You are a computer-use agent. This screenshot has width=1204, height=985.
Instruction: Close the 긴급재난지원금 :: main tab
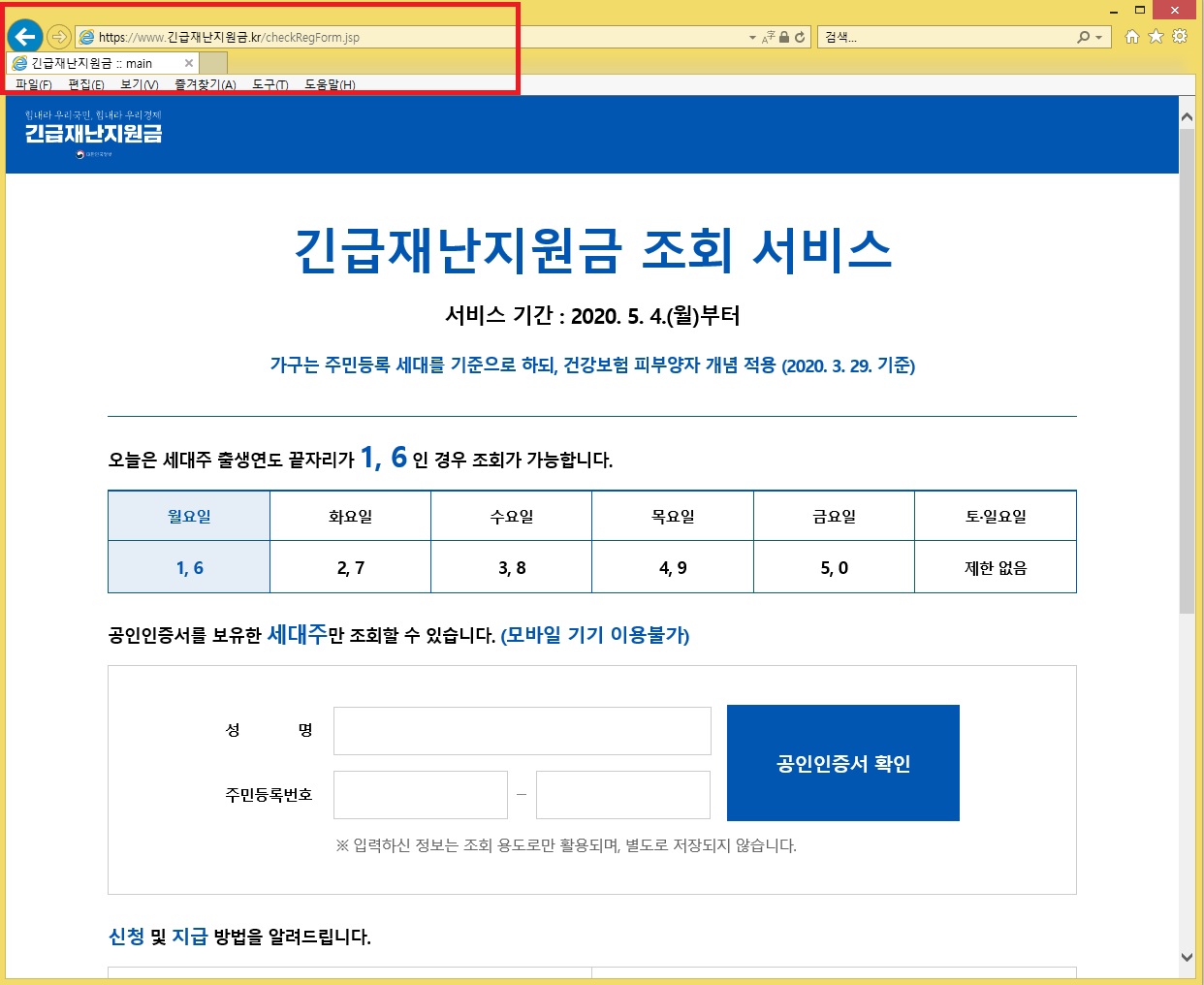pyautogui.click(x=189, y=63)
